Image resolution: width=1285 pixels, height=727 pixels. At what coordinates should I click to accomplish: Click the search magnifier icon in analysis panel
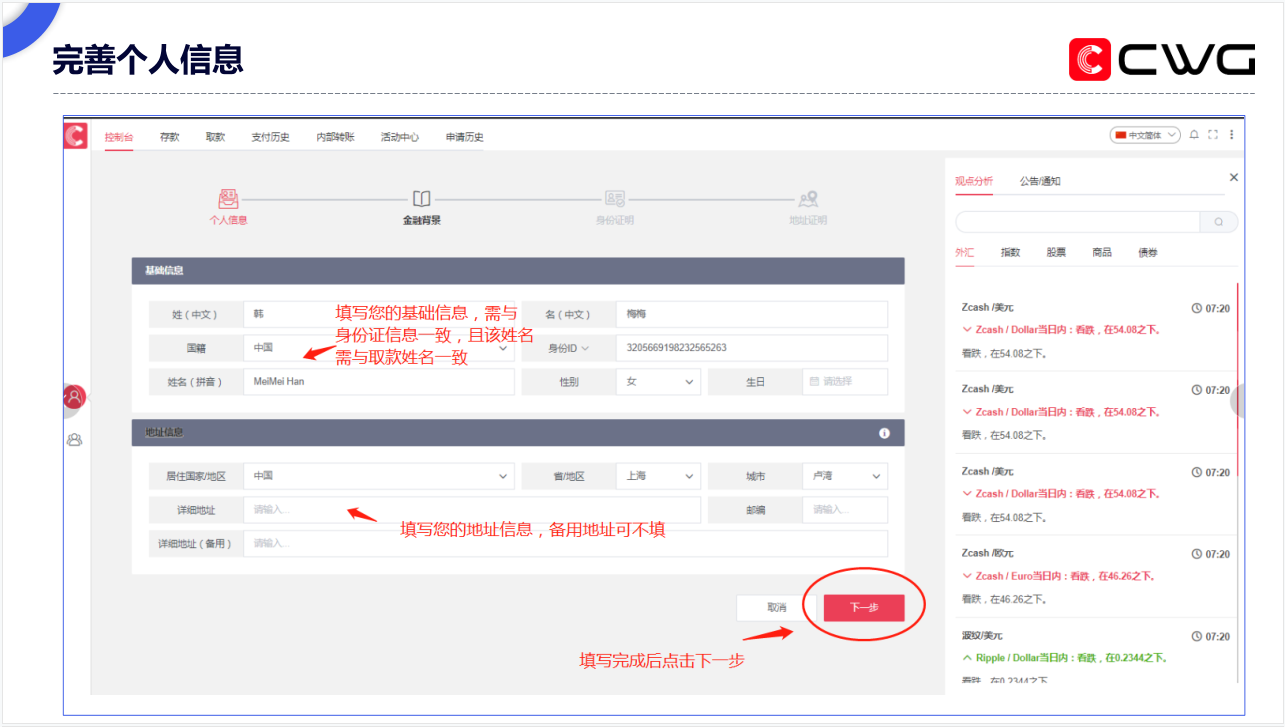(x=1219, y=222)
